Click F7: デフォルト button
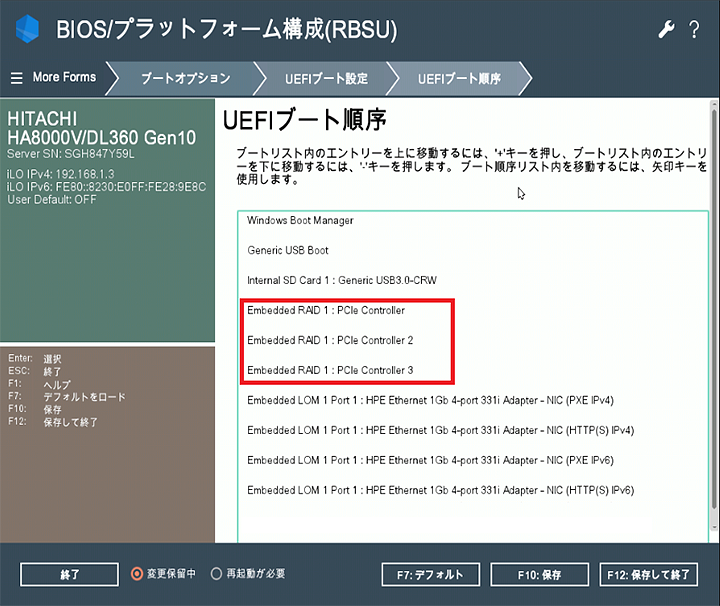Image resolution: width=720 pixels, height=606 pixels. pyautogui.click(x=431, y=574)
